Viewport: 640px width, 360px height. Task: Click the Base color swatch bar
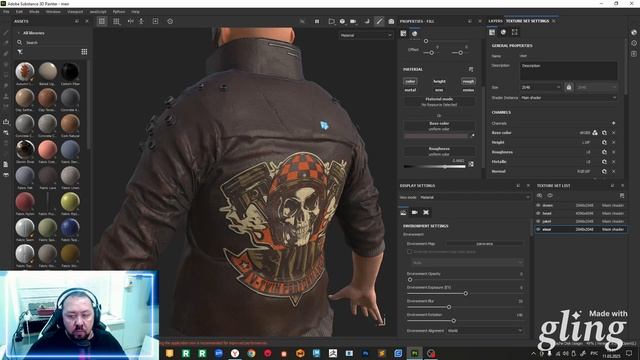[x=436, y=136]
